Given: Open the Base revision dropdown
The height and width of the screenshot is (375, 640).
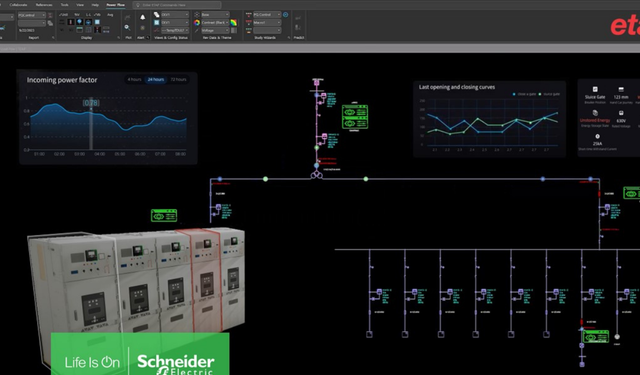Looking at the screenshot, I should [x=215, y=15].
